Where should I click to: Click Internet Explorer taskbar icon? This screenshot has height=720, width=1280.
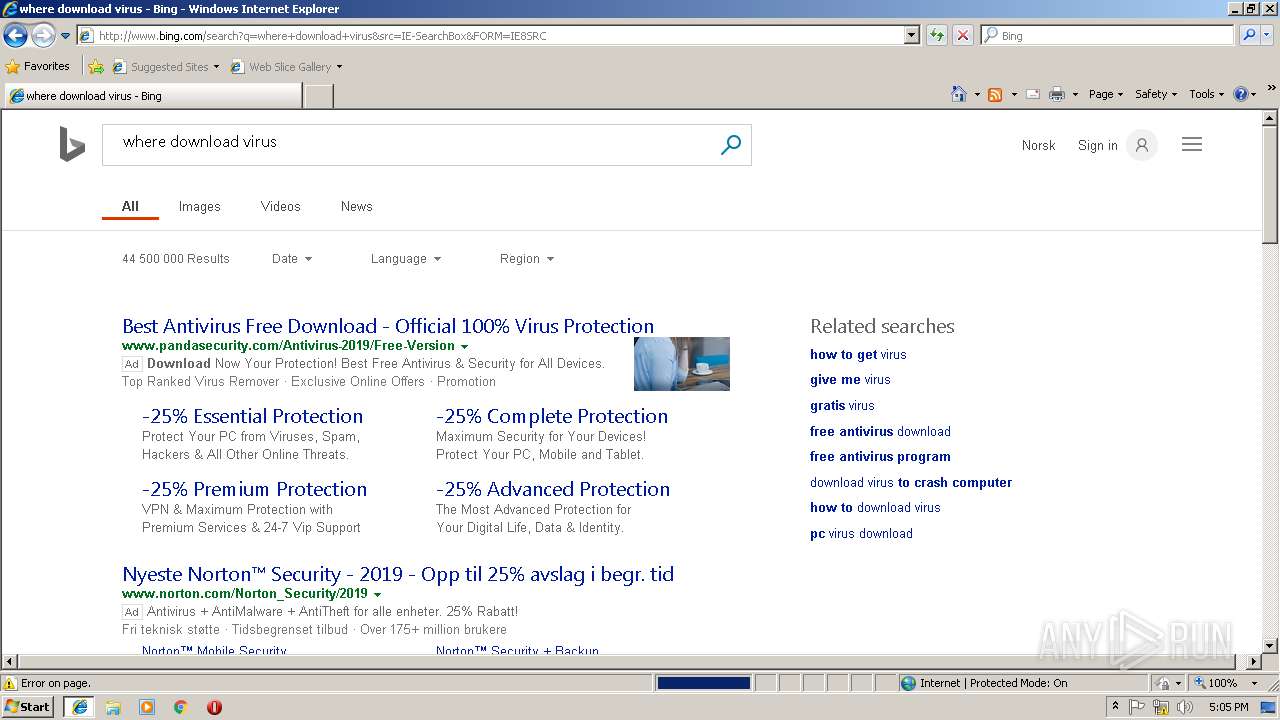click(80, 706)
